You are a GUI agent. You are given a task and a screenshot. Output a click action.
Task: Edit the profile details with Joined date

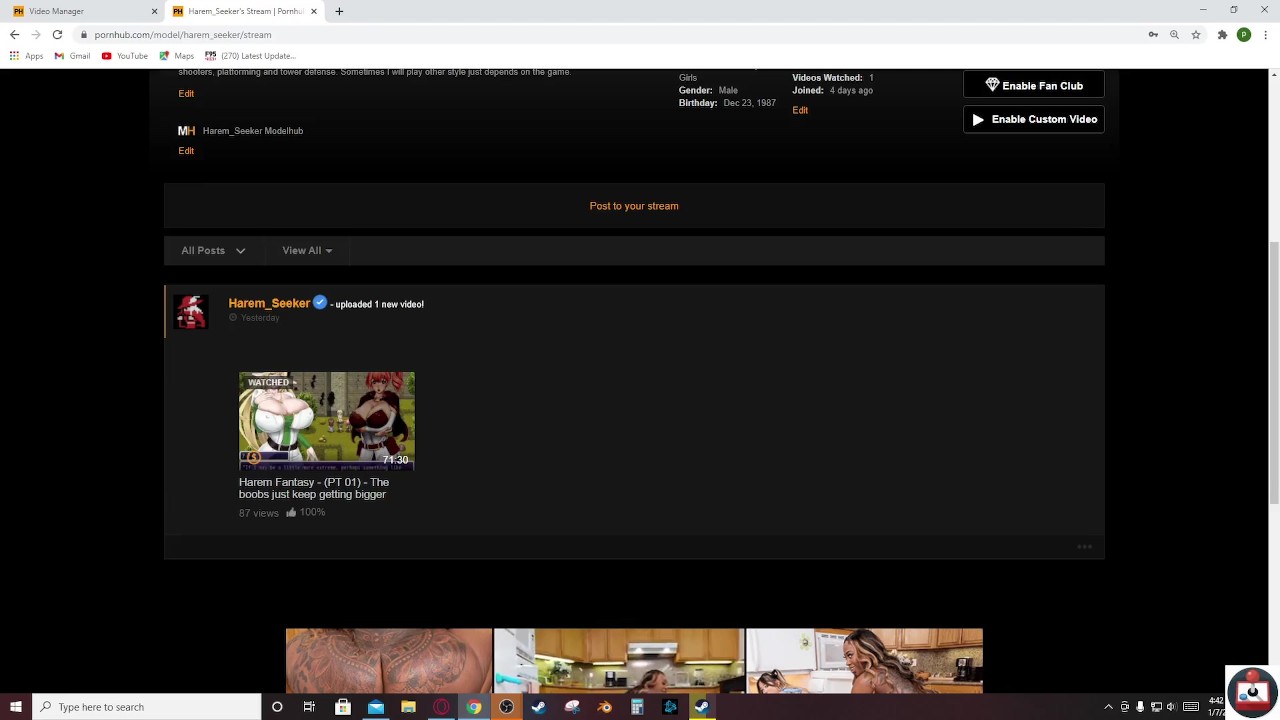[800, 110]
